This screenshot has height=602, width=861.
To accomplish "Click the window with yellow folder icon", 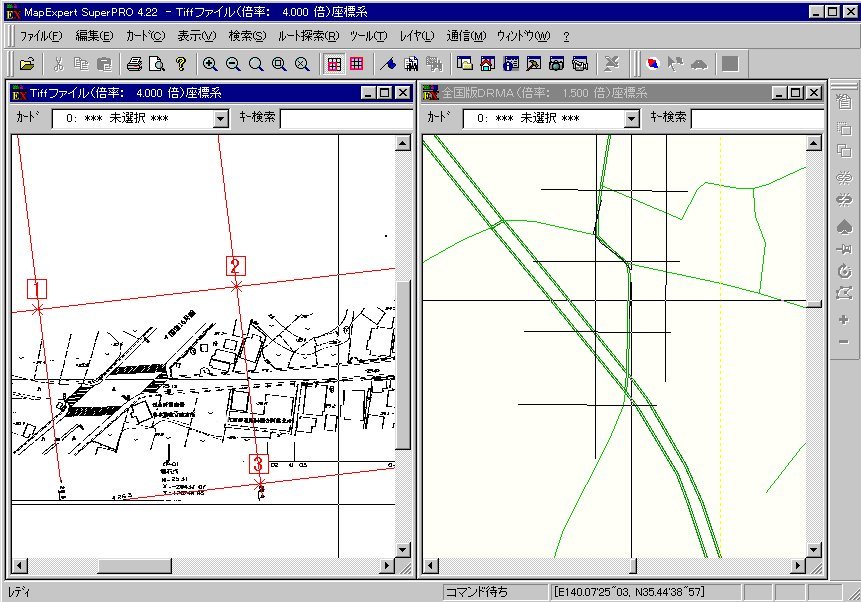I will coord(465,64).
